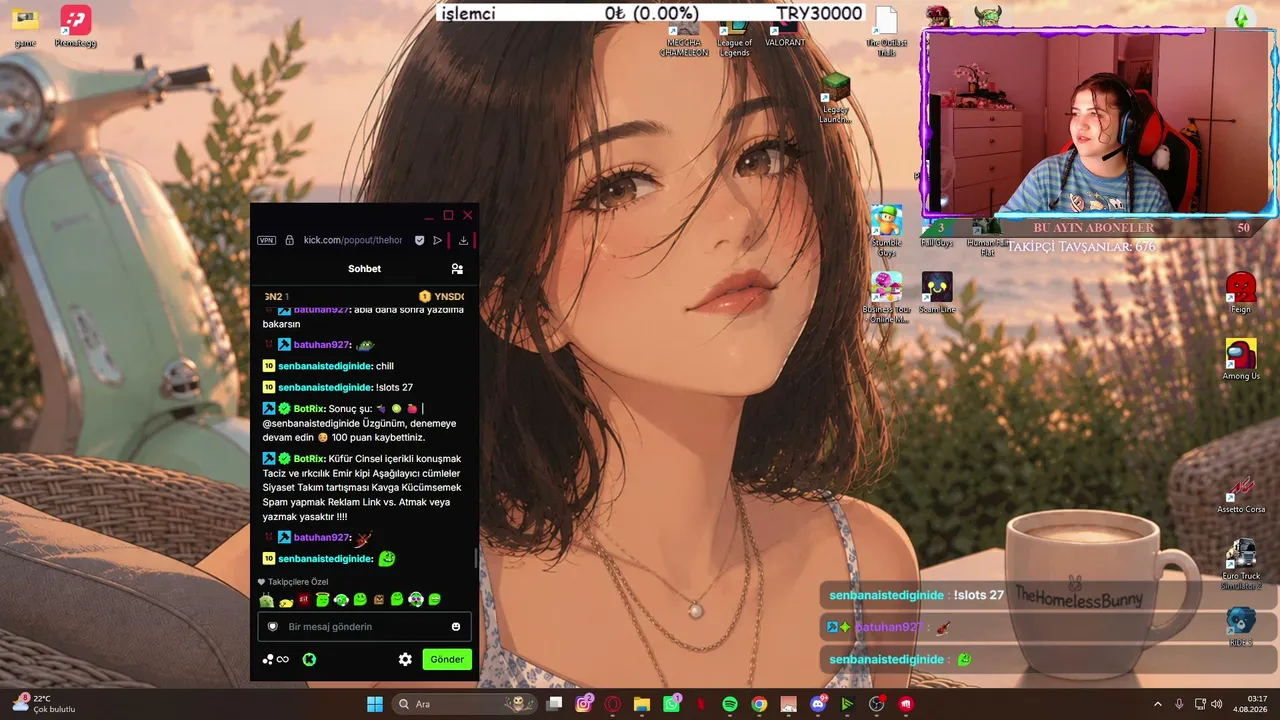Open chat settings gear icon

(x=405, y=659)
